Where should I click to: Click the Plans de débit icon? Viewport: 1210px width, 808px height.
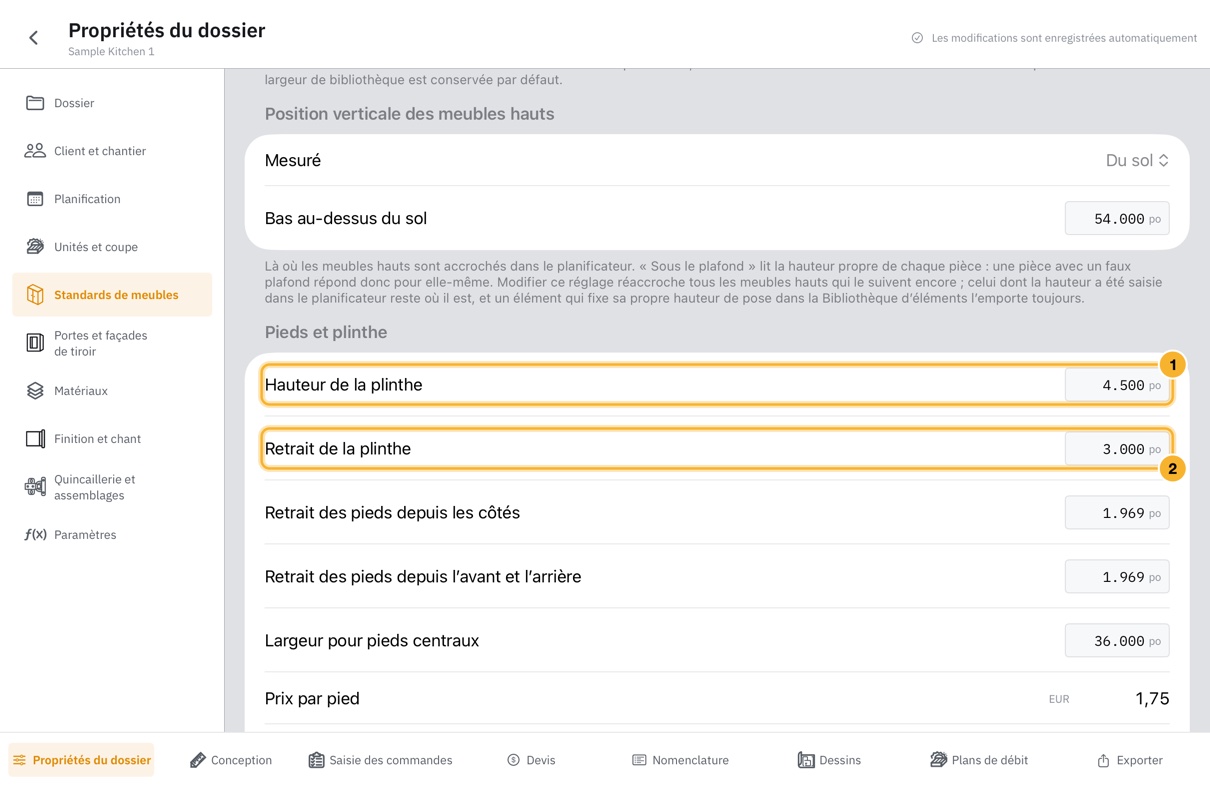coord(938,760)
